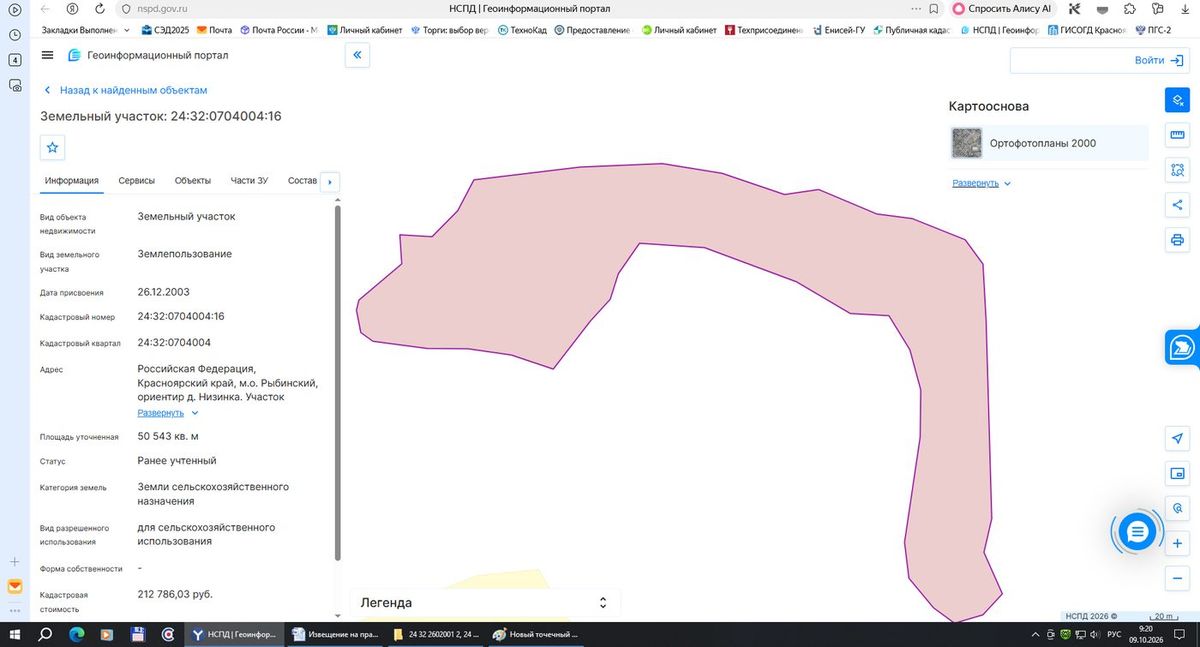Switch to the Части ЗУ tab

pos(249,181)
